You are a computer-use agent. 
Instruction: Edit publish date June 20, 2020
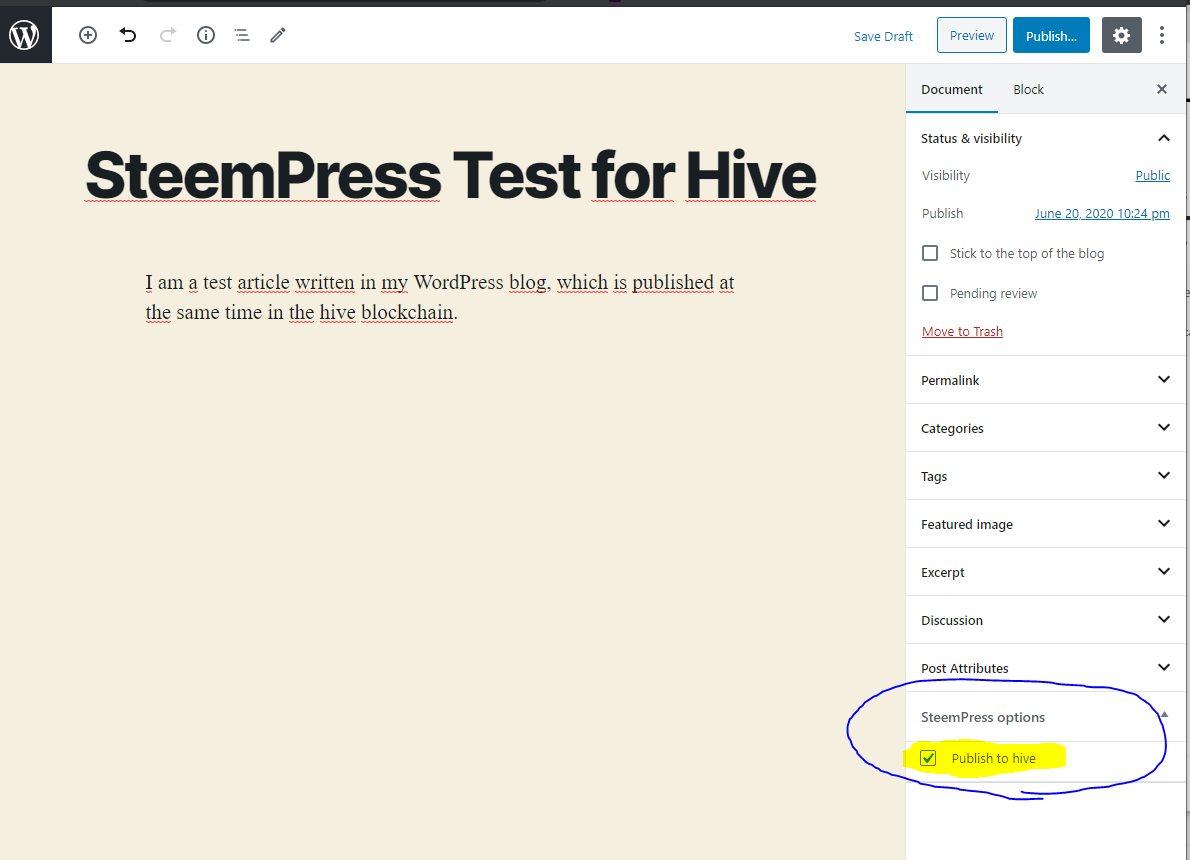click(1102, 213)
